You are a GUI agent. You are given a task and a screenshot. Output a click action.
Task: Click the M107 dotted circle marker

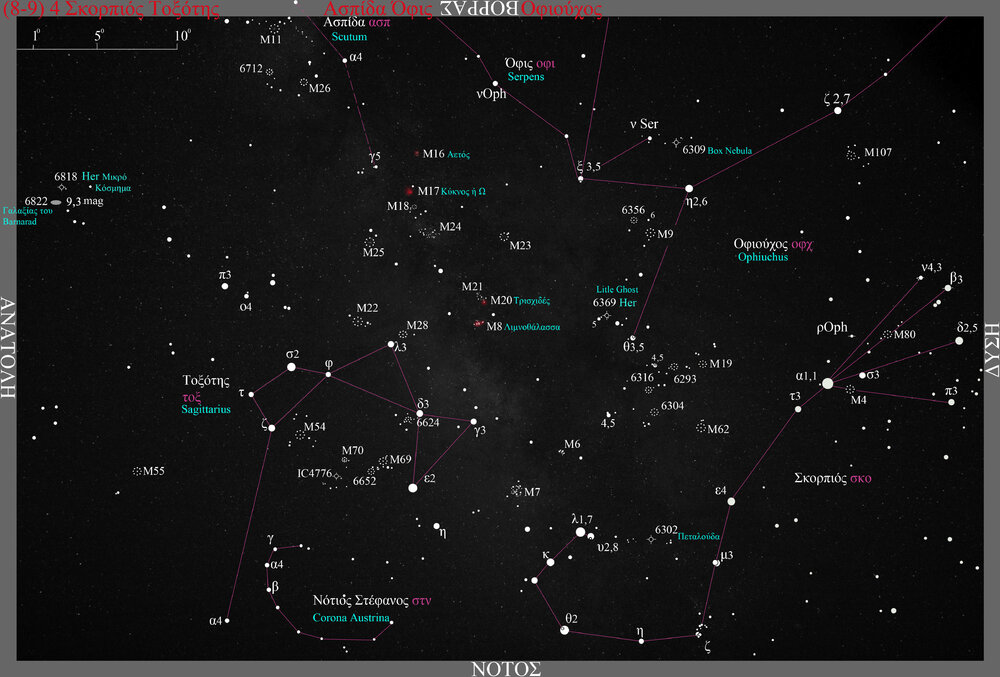click(x=851, y=155)
